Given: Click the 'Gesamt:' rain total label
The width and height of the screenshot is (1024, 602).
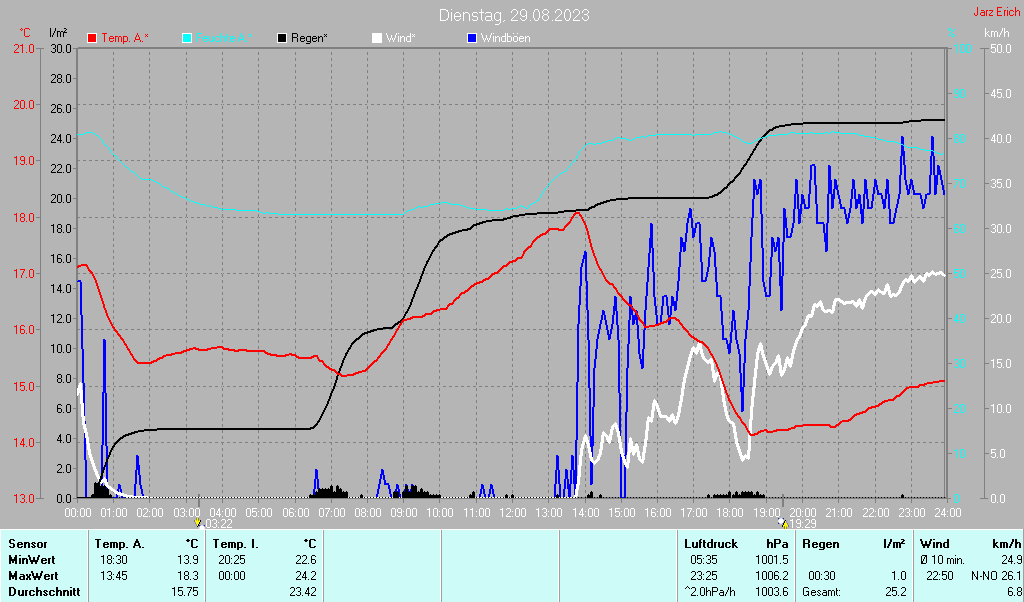Looking at the screenshot, I should point(822,592).
